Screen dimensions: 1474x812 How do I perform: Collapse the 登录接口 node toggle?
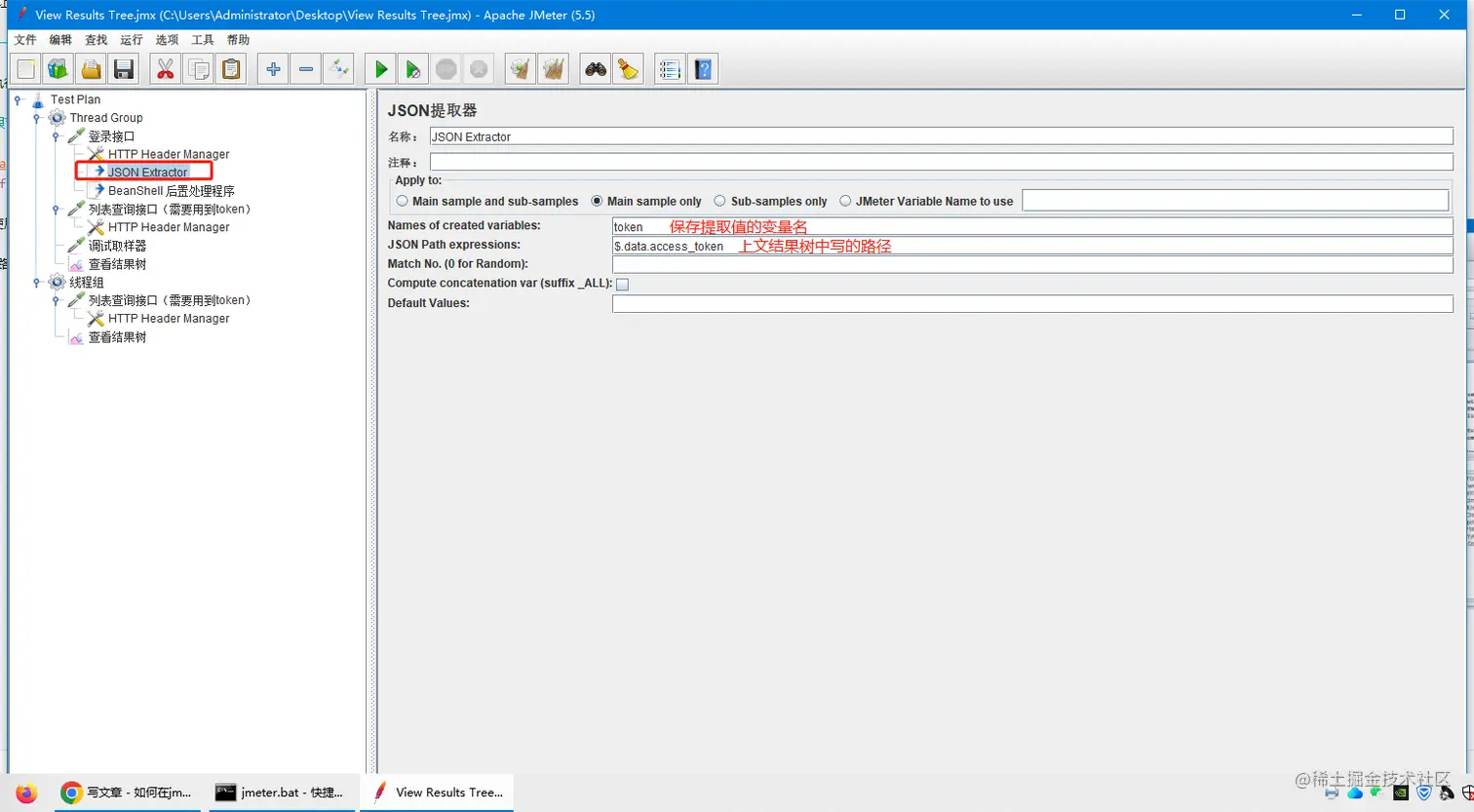pyautogui.click(x=56, y=136)
